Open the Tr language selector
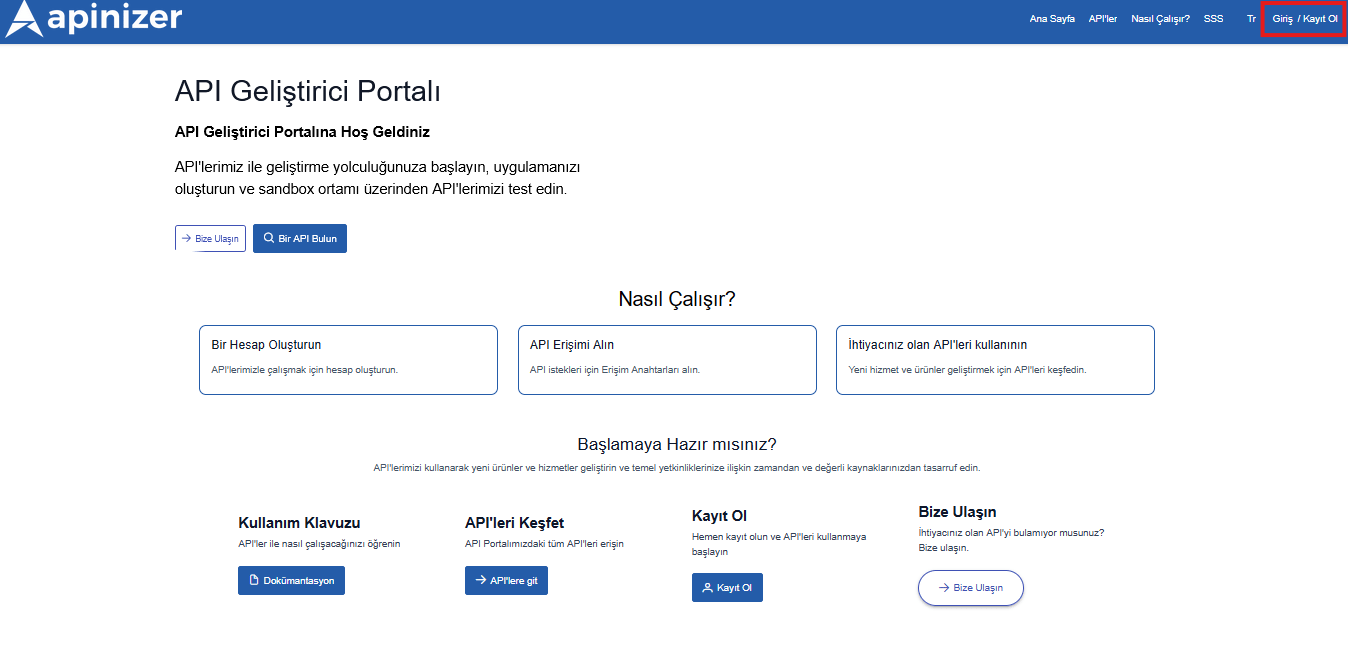Image resolution: width=1348 pixels, height=654 pixels. pyautogui.click(x=1251, y=19)
